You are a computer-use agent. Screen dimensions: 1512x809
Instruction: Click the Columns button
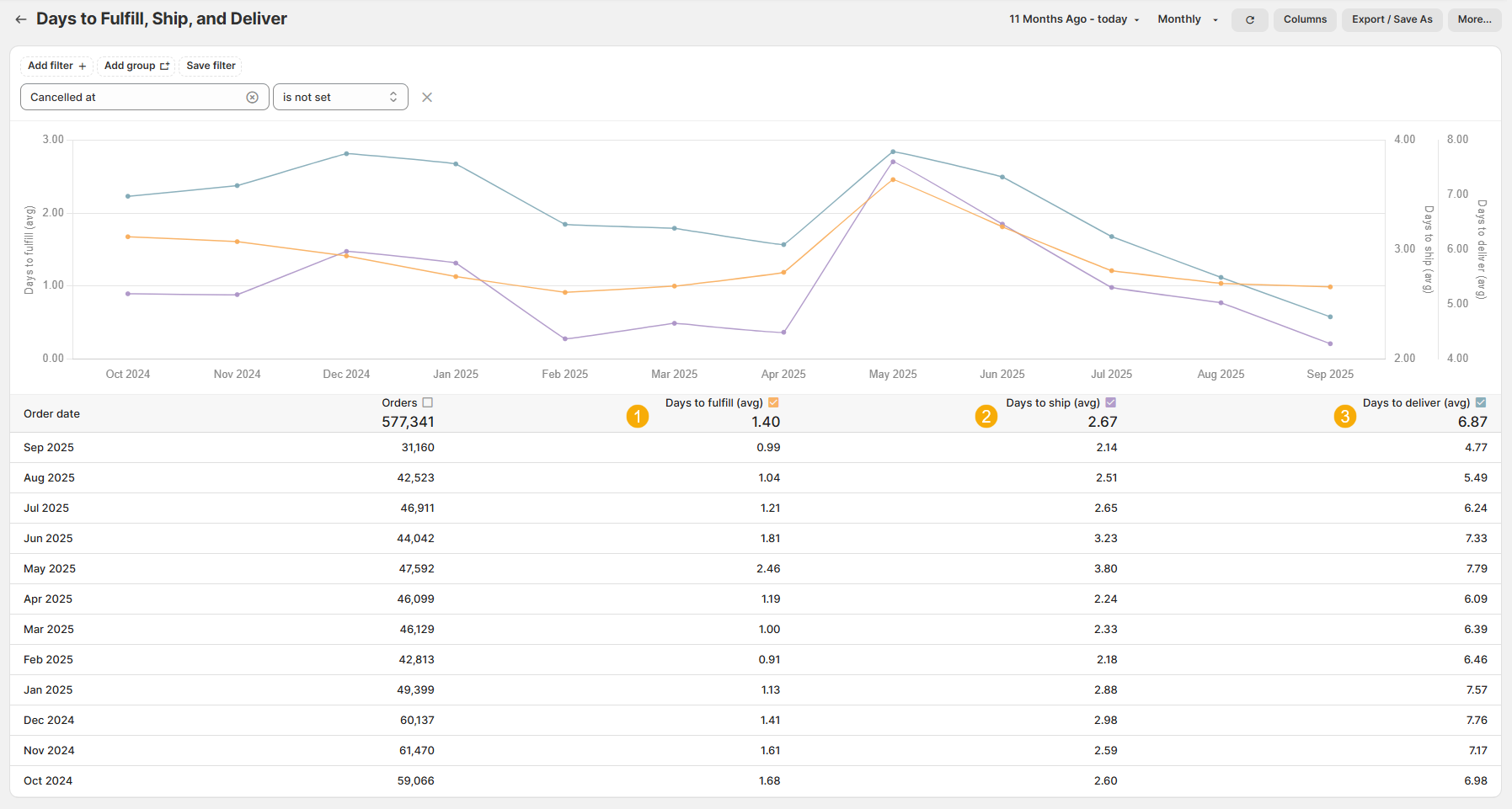(1305, 19)
